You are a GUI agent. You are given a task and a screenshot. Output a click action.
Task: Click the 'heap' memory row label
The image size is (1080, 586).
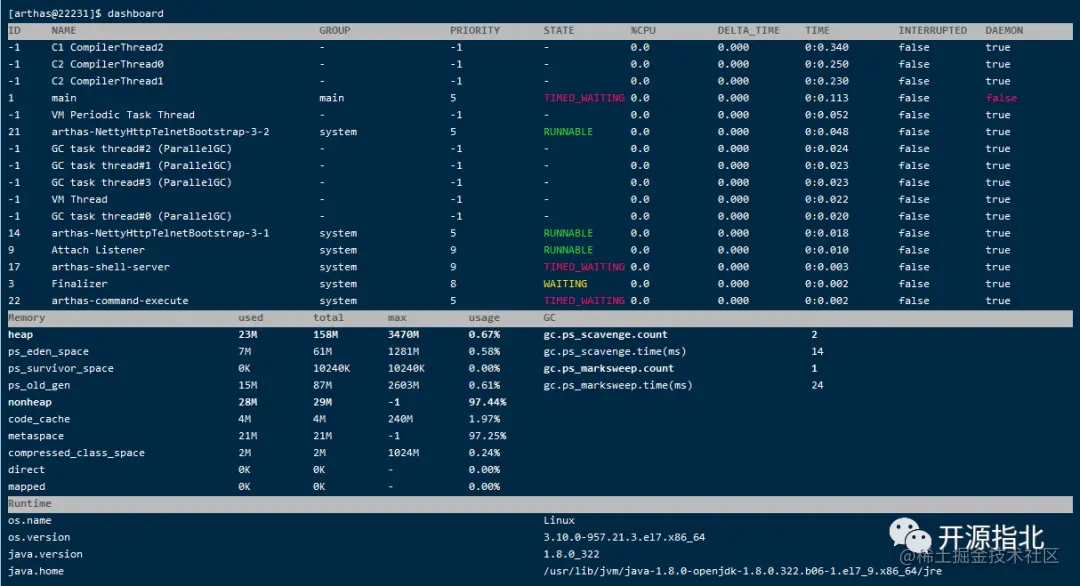point(20,334)
